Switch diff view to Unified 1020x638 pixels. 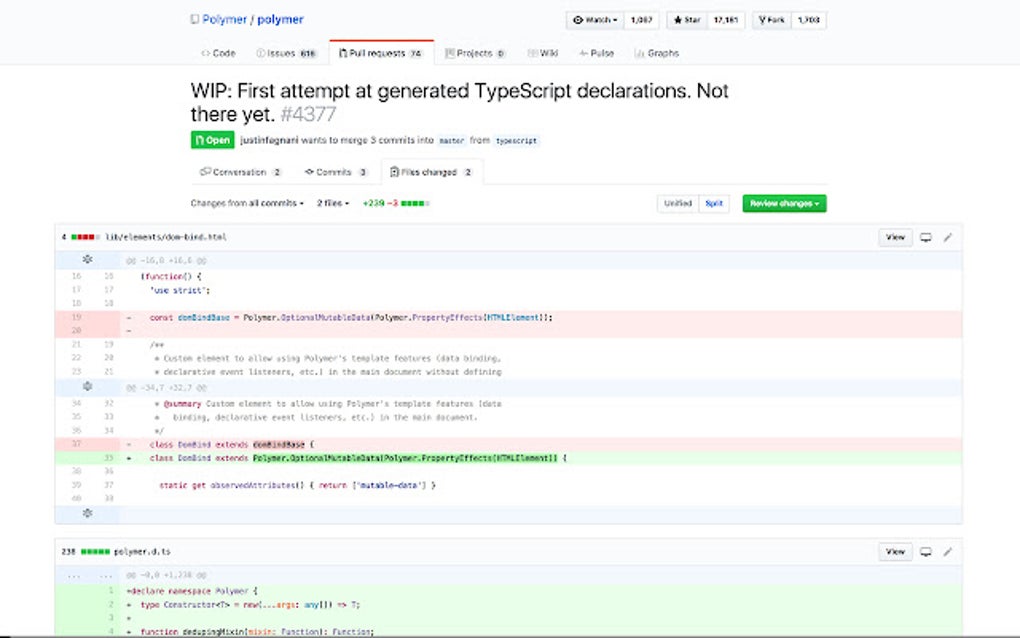click(677, 203)
